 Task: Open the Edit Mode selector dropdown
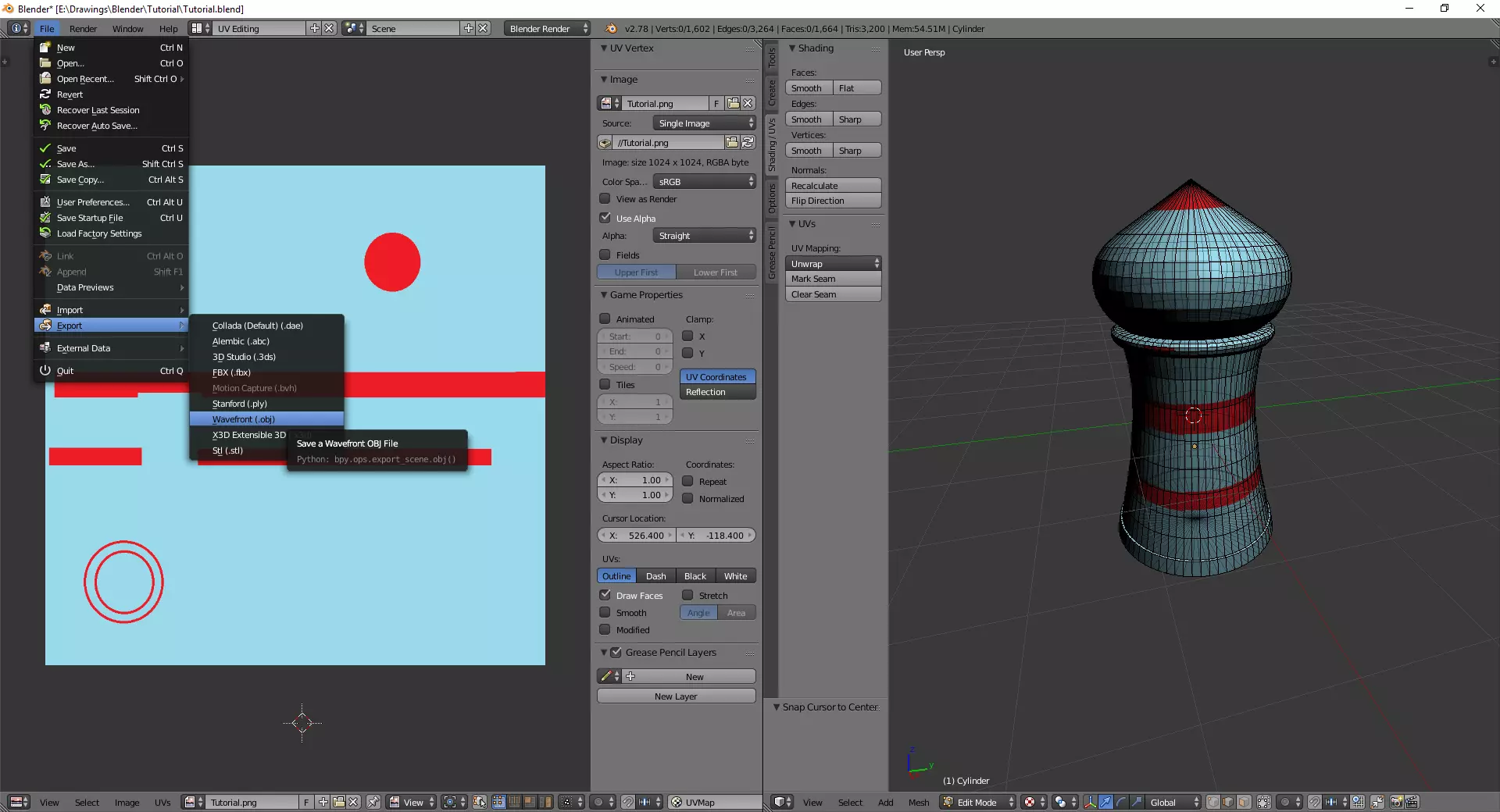(978, 802)
